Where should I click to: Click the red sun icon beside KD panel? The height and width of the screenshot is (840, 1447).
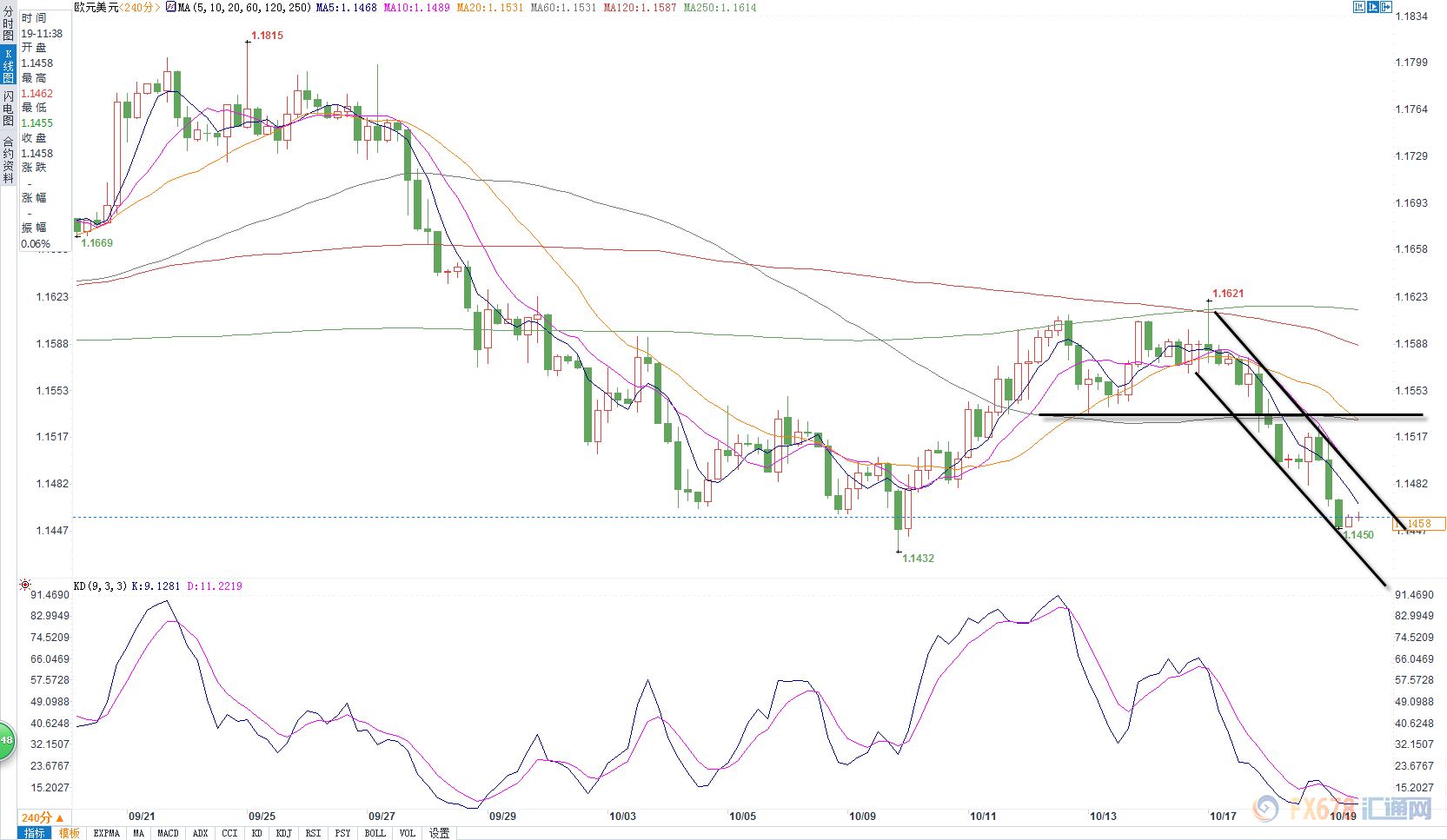coord(25,585)
